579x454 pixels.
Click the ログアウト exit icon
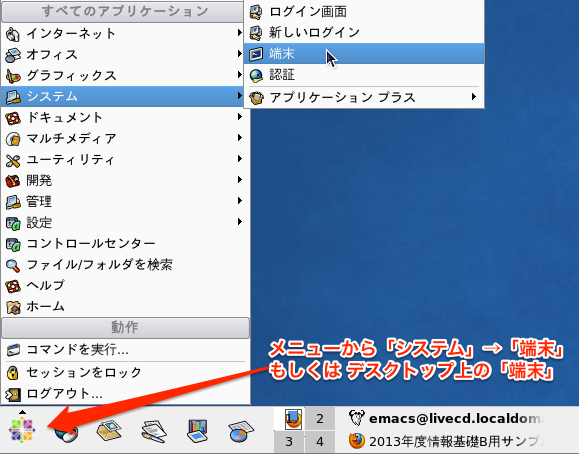click(13, 394)
